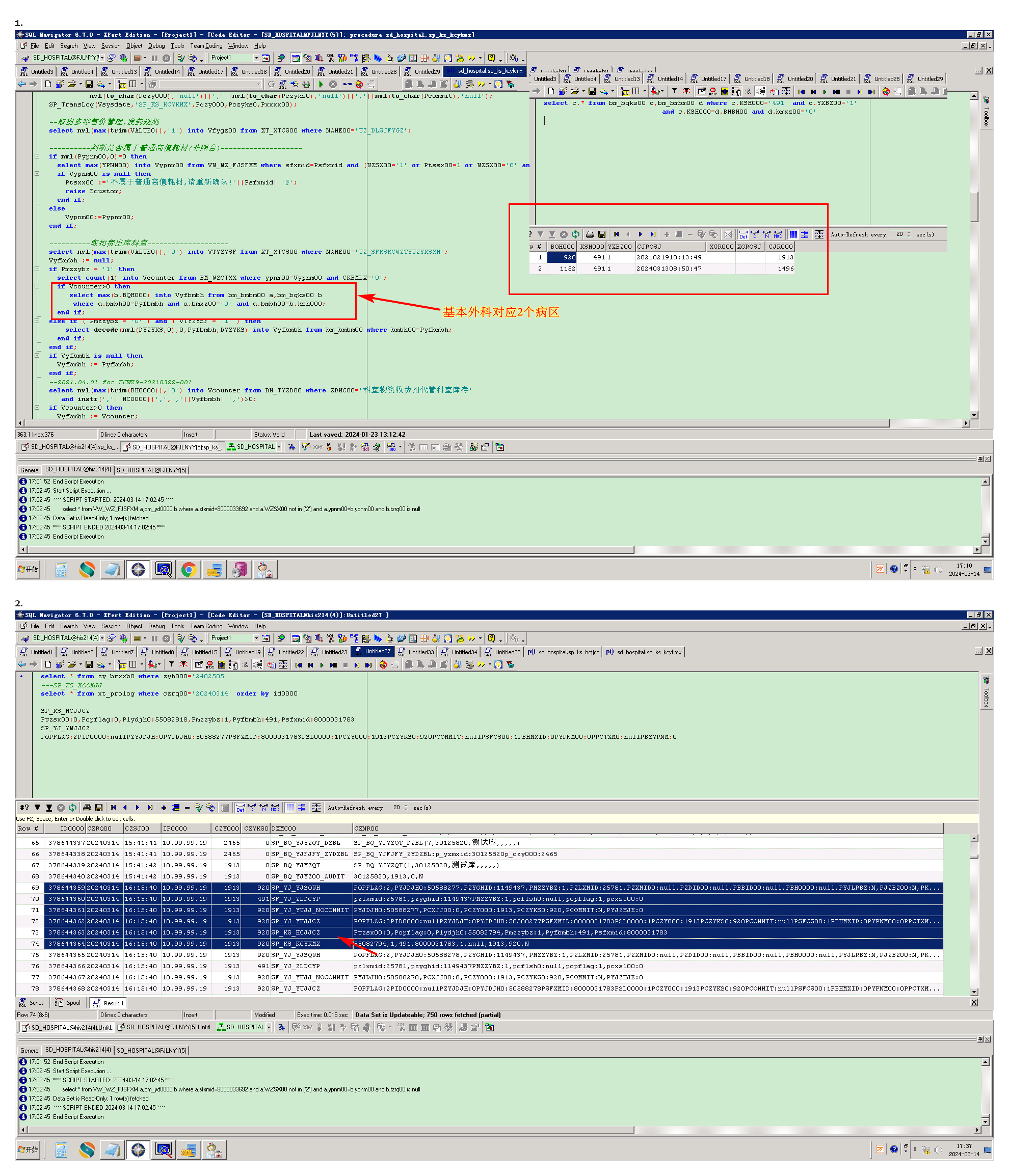The image size is (1009, 1176).
Task: Expand the Project1 combo box in second window's toolbar
Action: 256,638
